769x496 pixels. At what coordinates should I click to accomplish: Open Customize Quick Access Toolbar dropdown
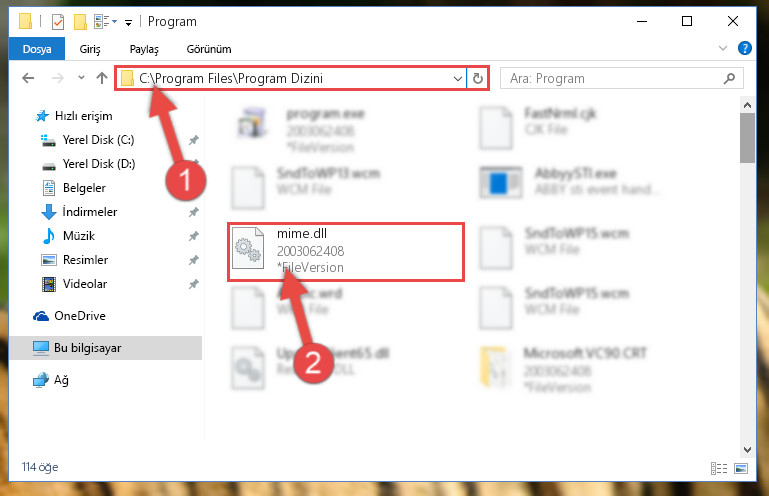click(x=128, y=23)
